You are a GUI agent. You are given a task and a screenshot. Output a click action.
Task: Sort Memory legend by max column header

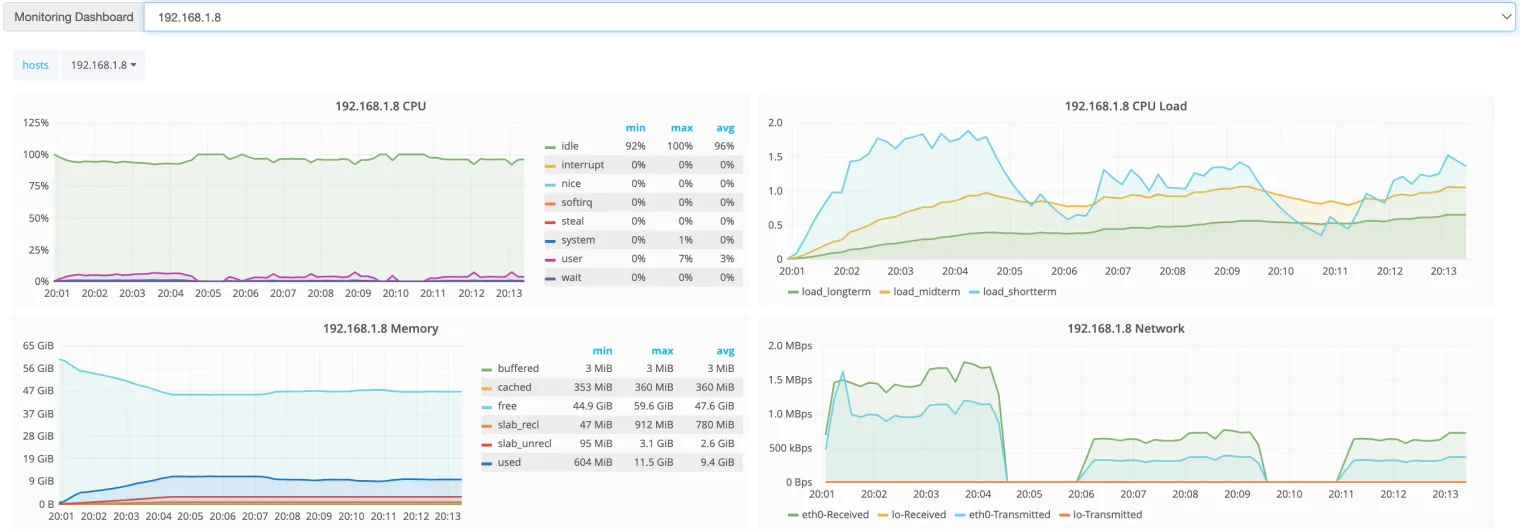(x=662, y=351)
